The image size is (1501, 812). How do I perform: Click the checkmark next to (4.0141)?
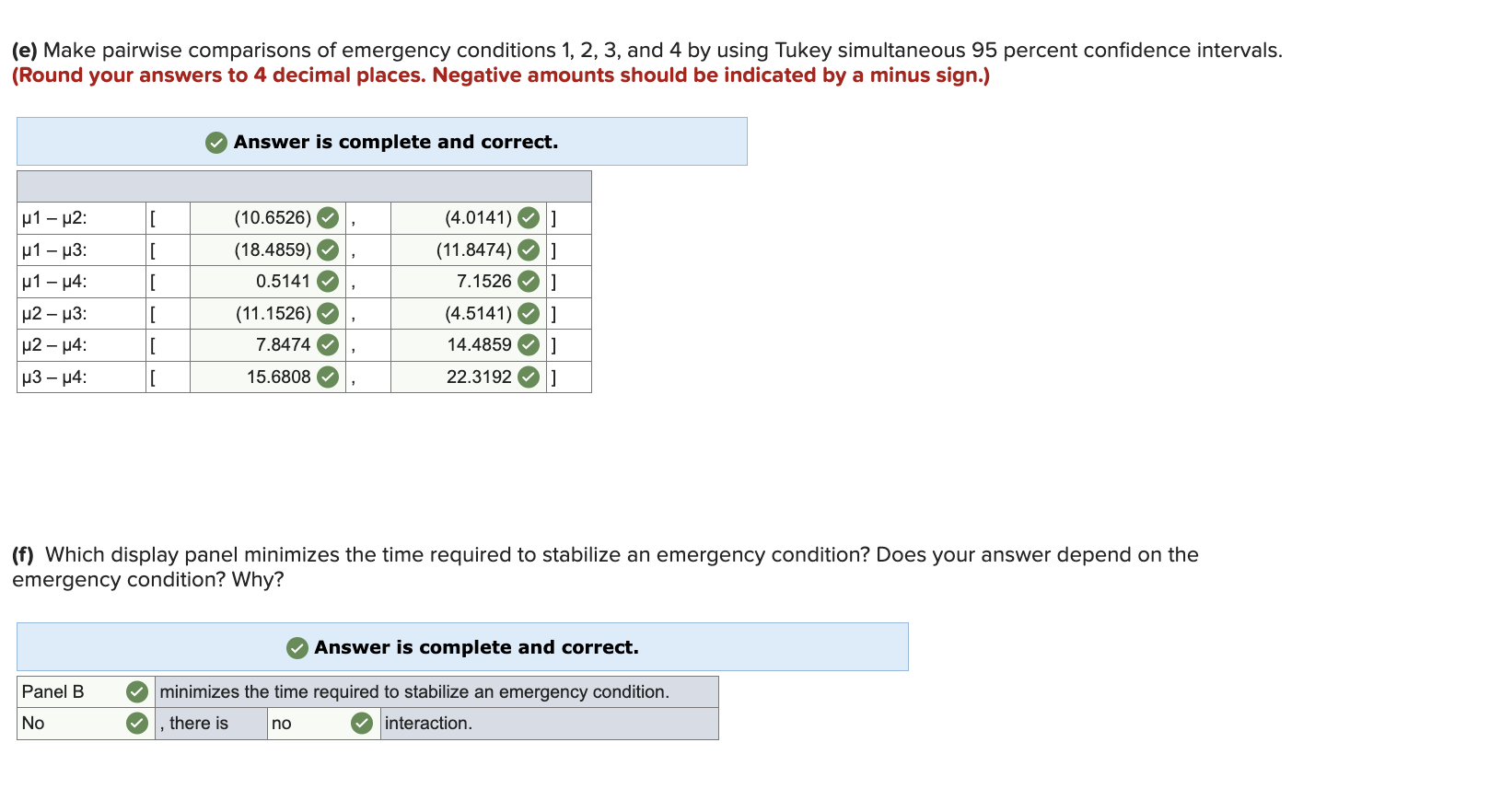click(x=529, y=218)
